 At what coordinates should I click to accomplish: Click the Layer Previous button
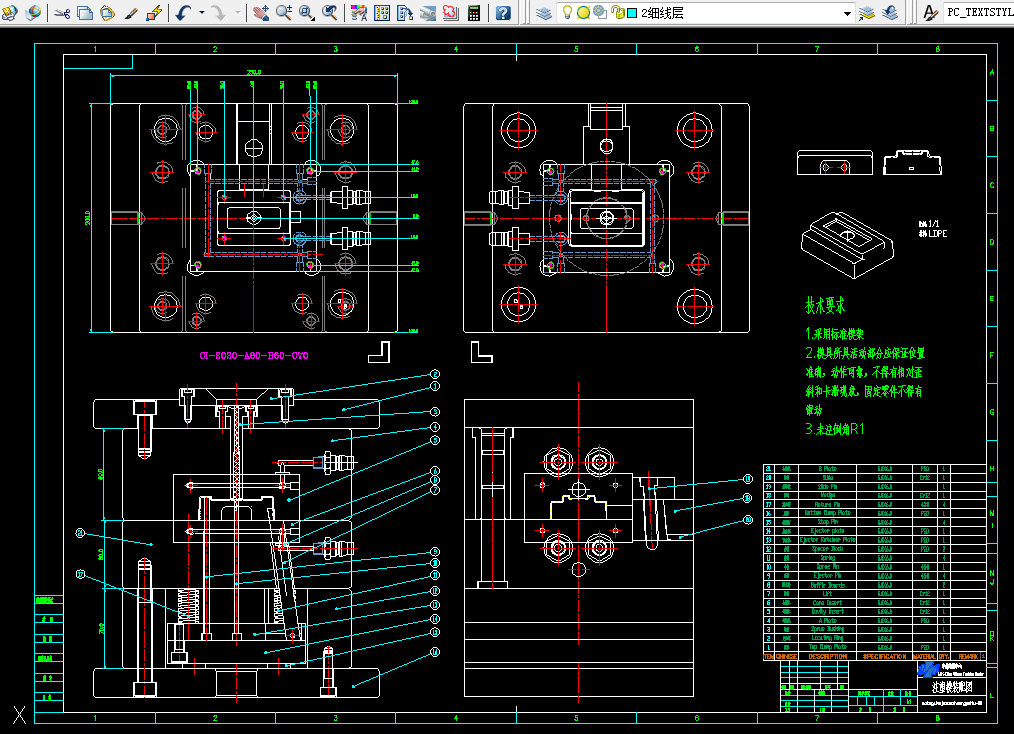890,12
